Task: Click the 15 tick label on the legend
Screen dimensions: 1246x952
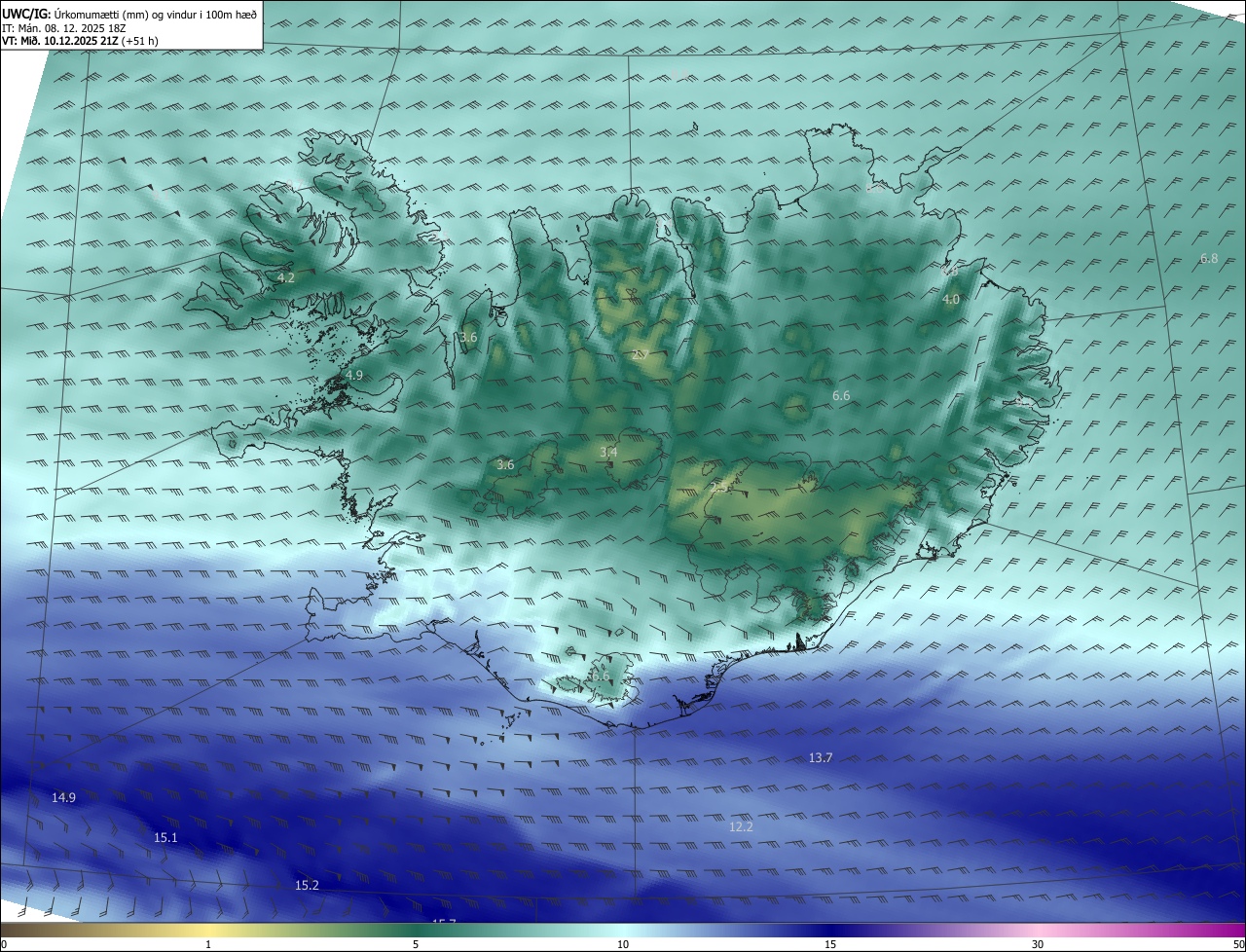Action: 830,944
